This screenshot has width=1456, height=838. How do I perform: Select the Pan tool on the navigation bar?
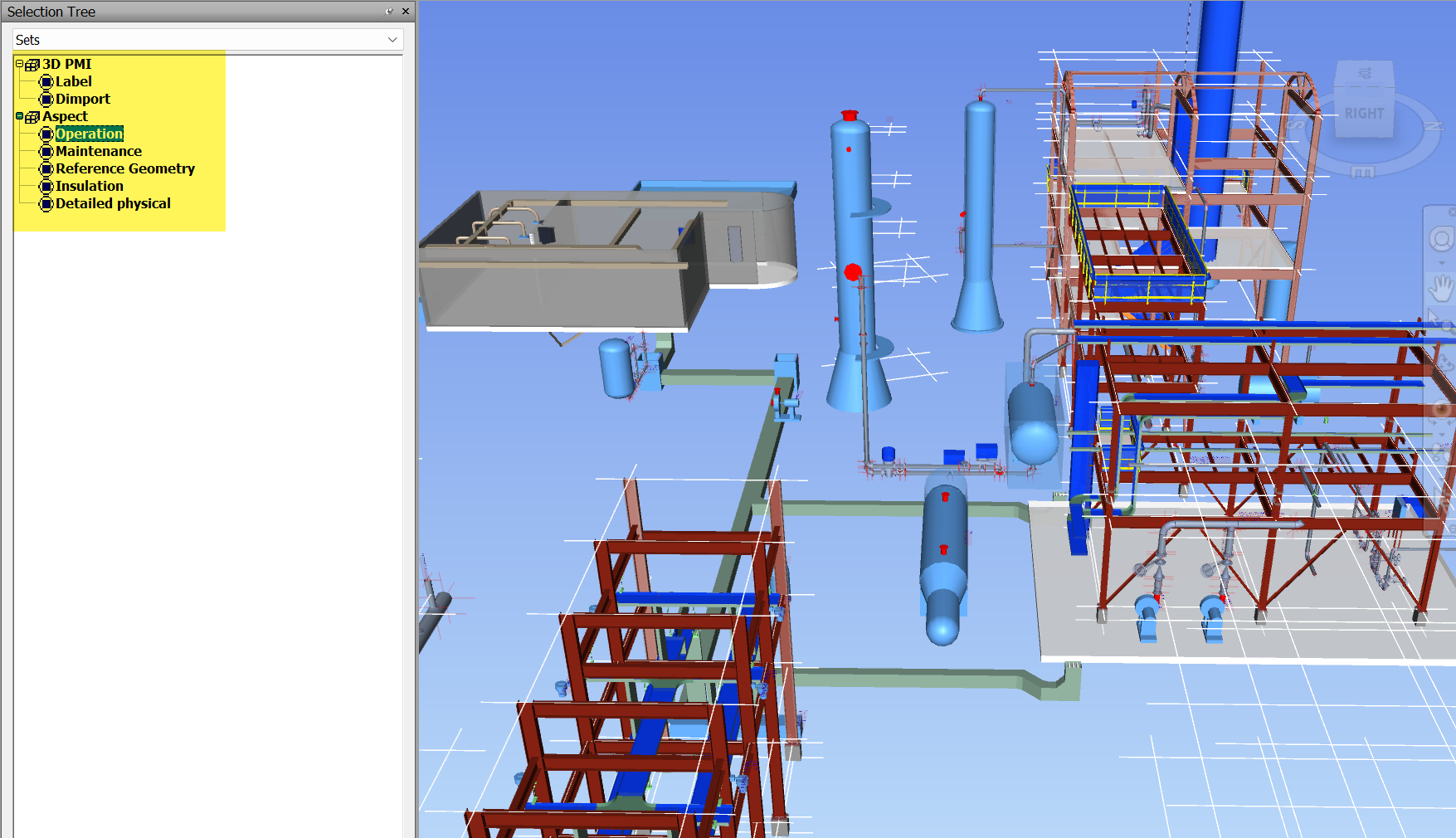click(1441, 287)
